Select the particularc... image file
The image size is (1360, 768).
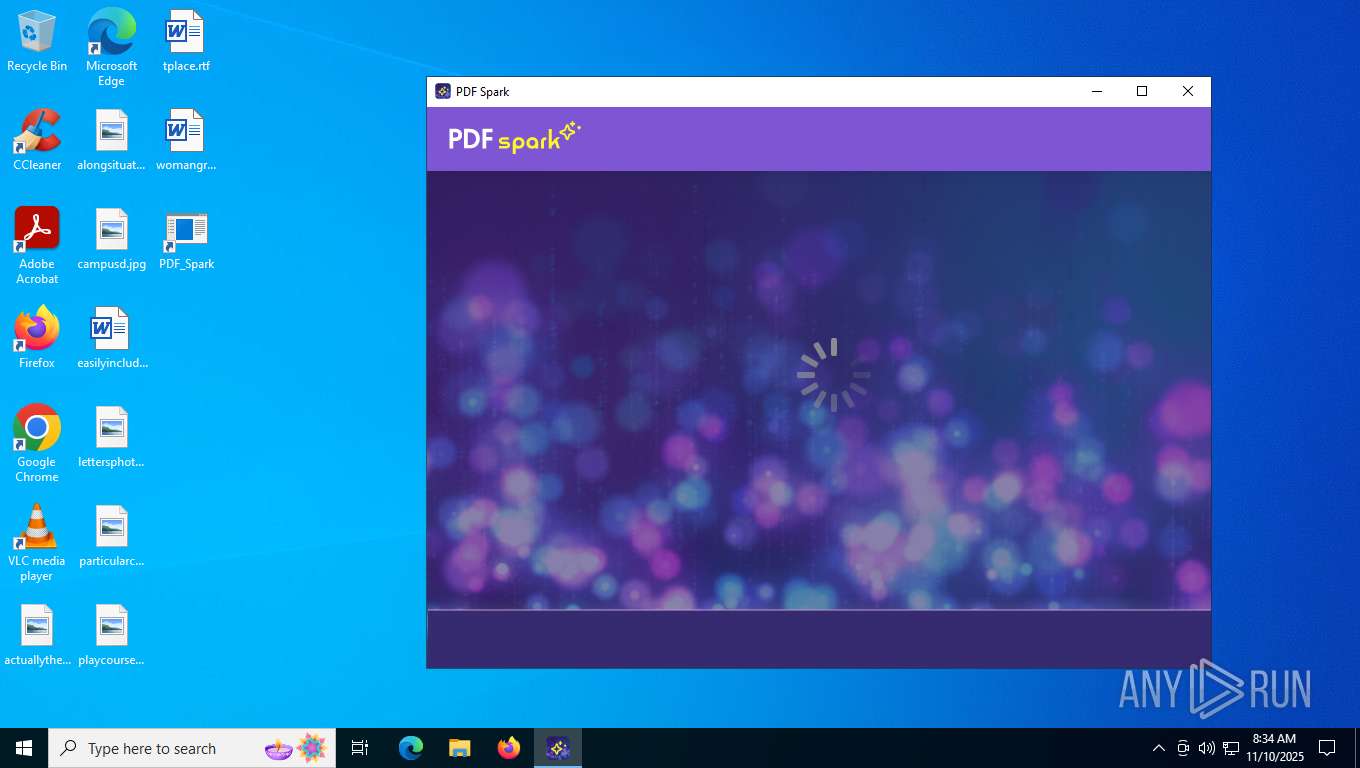pos(111,536)
